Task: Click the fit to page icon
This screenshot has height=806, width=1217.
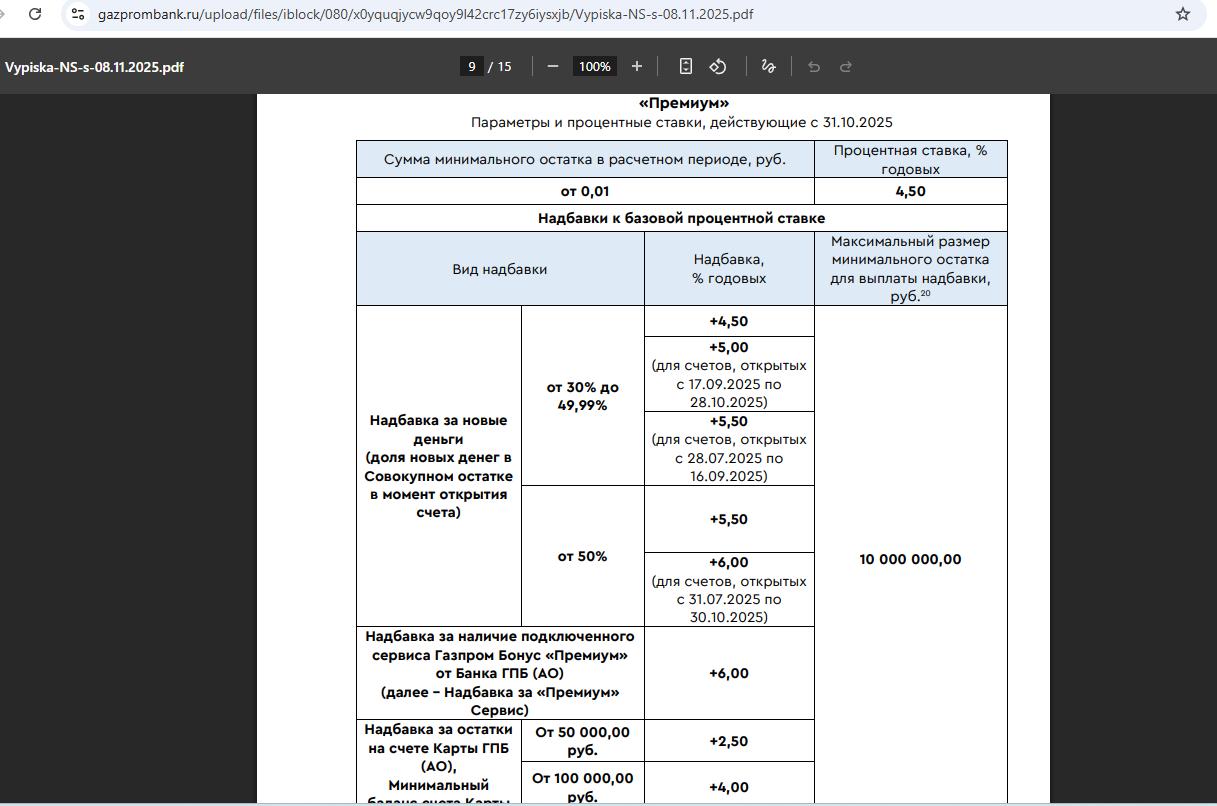Action: (686, 67)
